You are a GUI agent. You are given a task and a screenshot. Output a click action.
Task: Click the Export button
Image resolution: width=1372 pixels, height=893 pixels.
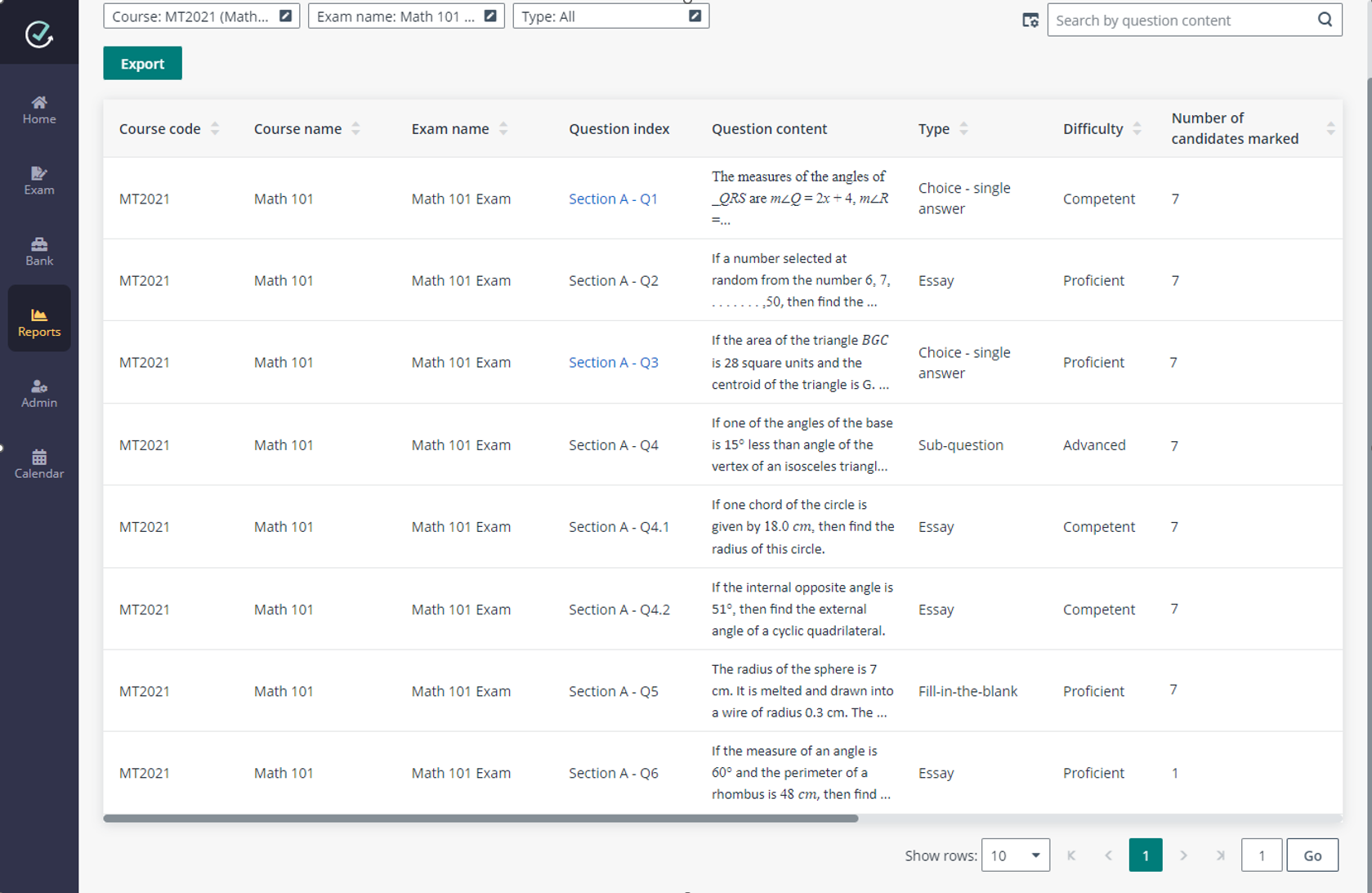click(142, 64)
